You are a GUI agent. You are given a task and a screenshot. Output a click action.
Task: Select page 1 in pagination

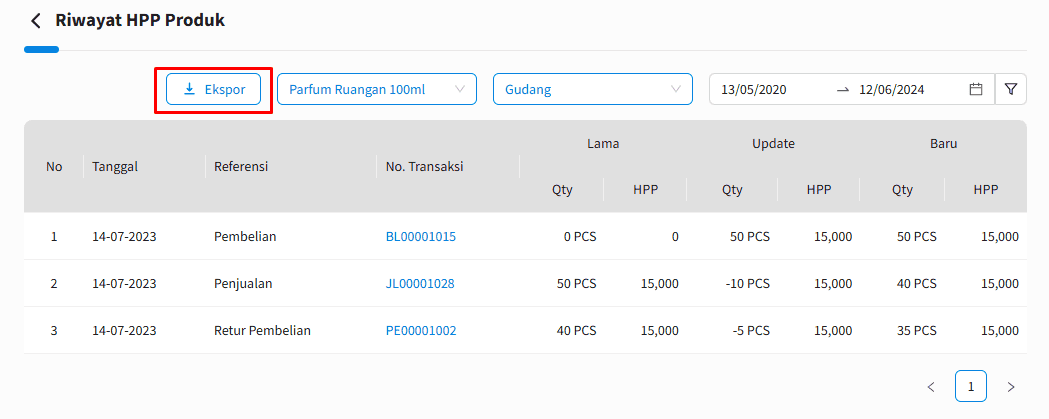pyautogui.click(x=971, y=386)
